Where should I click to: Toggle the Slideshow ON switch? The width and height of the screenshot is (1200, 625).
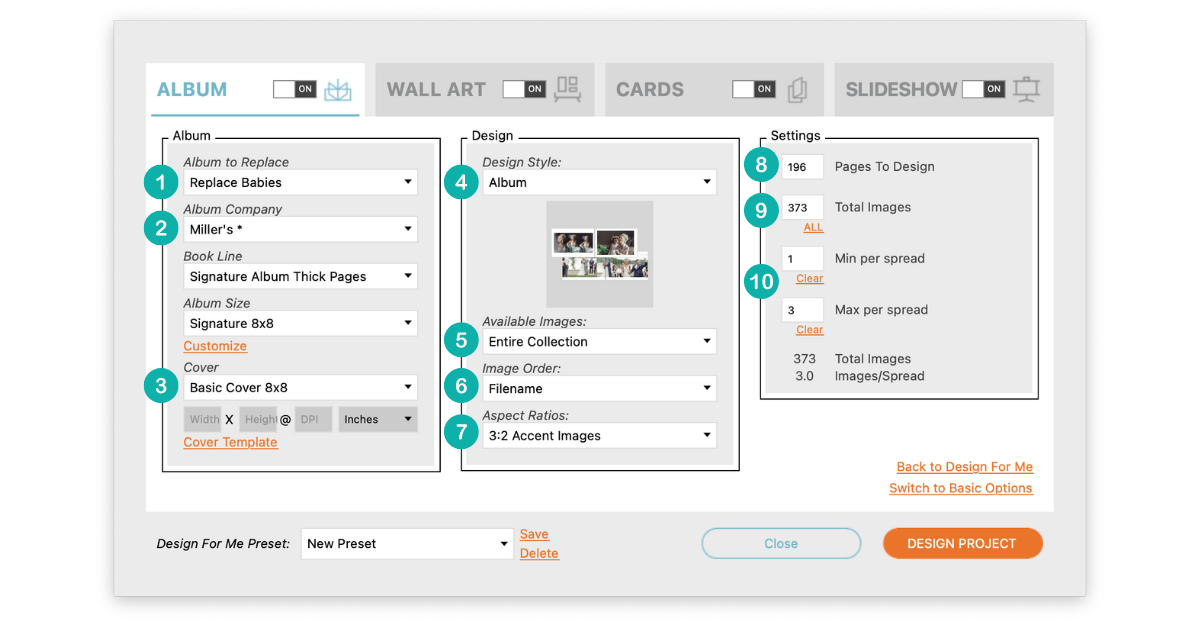(983, 89)
